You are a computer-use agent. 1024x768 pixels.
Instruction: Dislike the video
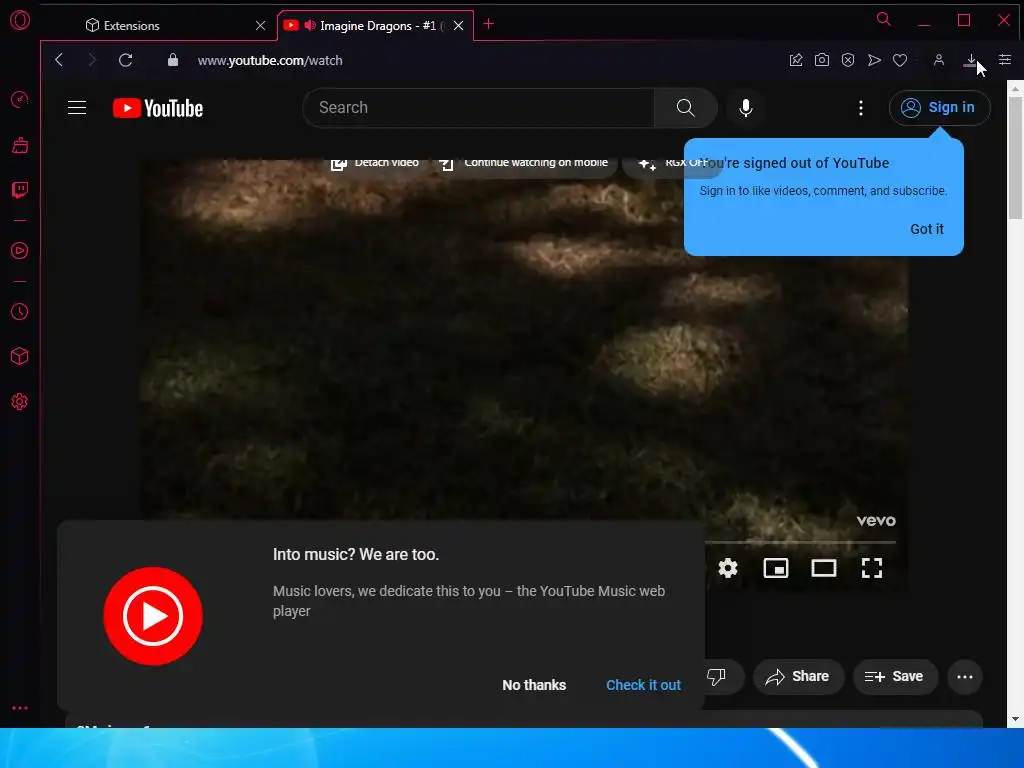(x=716, y=677)
